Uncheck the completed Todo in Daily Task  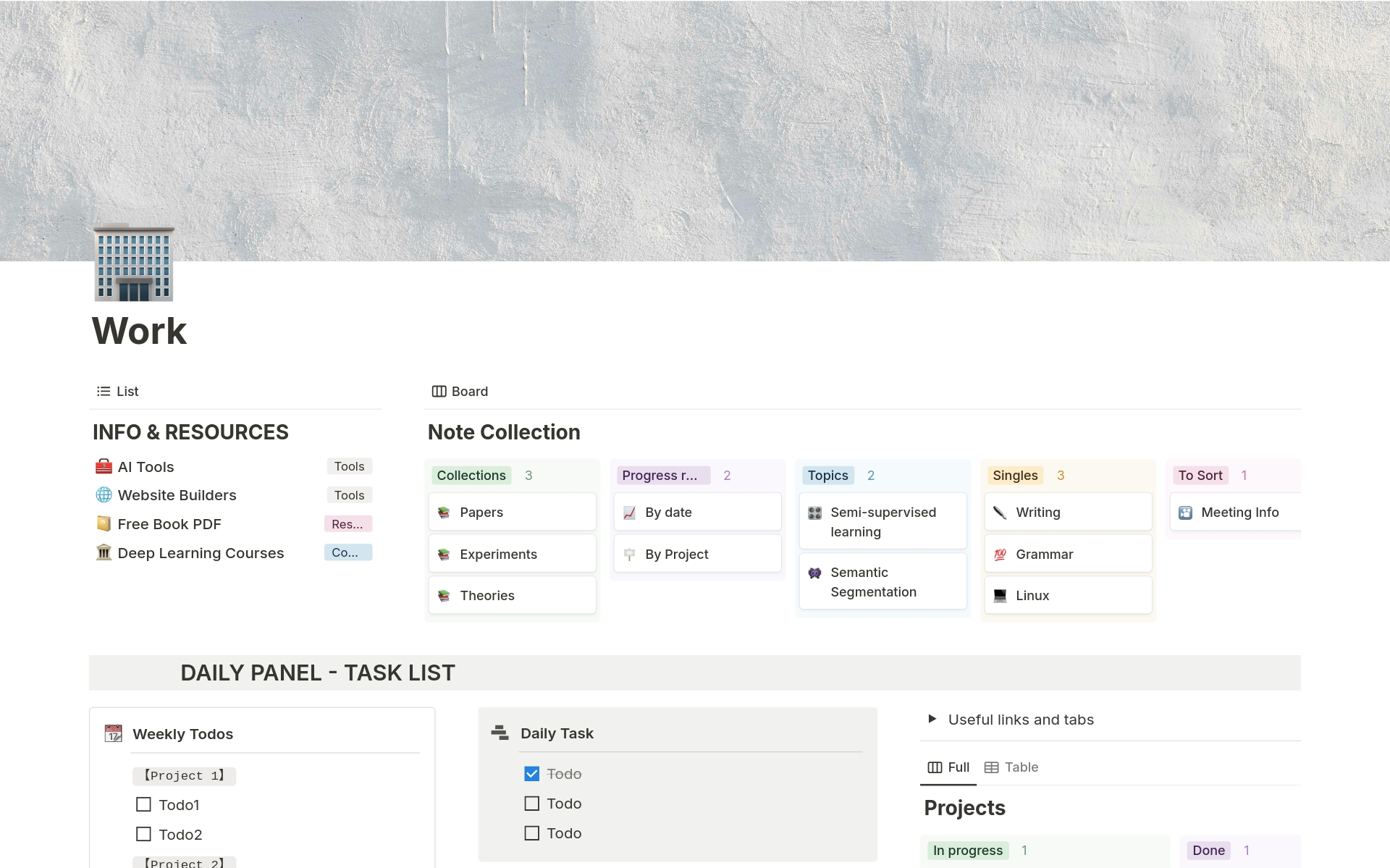532,773
